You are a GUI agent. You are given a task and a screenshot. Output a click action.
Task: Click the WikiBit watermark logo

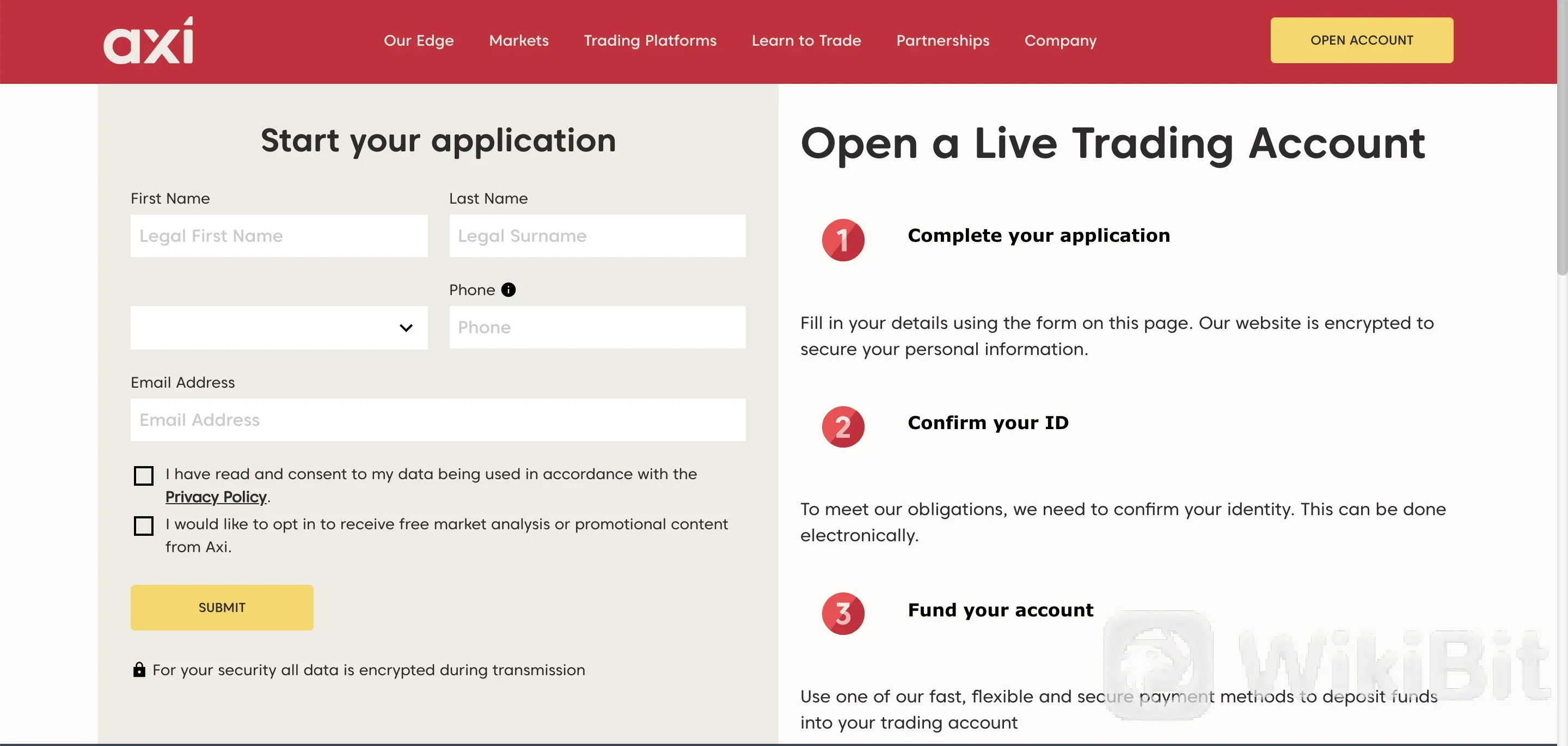tap(1157, 665)
